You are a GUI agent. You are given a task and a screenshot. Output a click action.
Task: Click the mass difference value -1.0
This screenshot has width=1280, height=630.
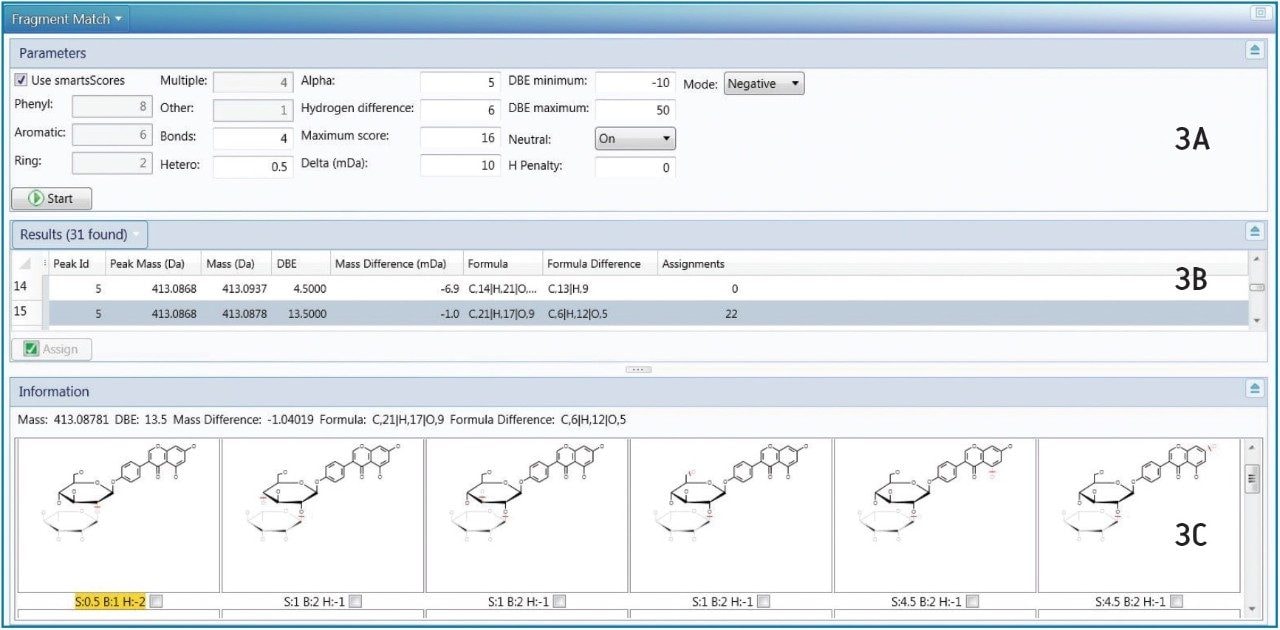397,313
